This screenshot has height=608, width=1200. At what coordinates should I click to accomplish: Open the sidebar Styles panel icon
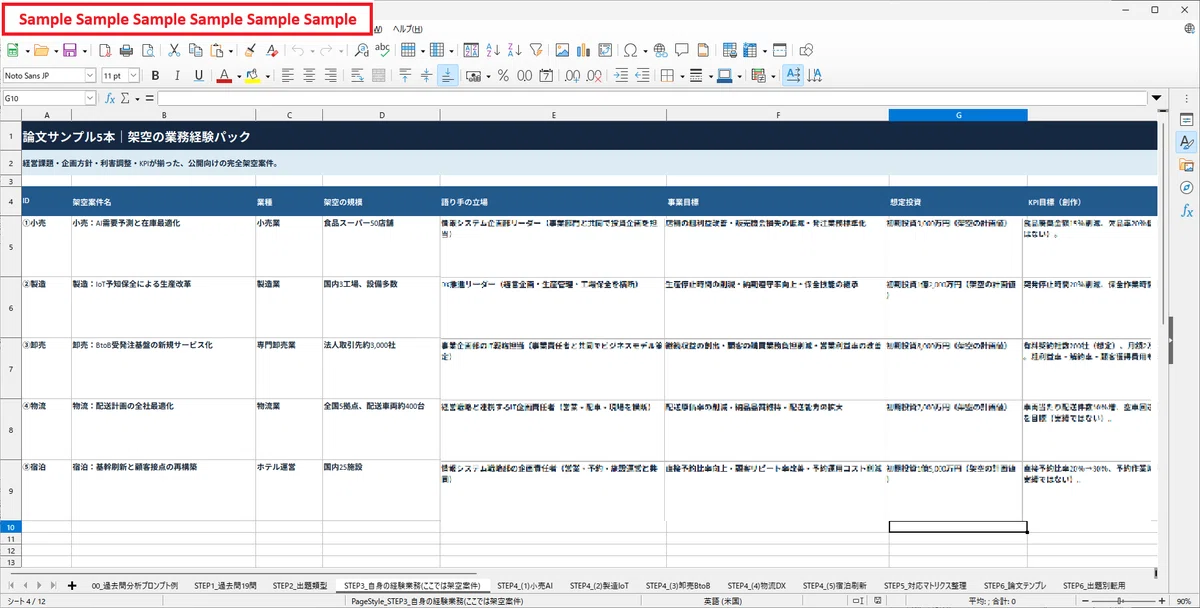click(x=1187, y=142)
